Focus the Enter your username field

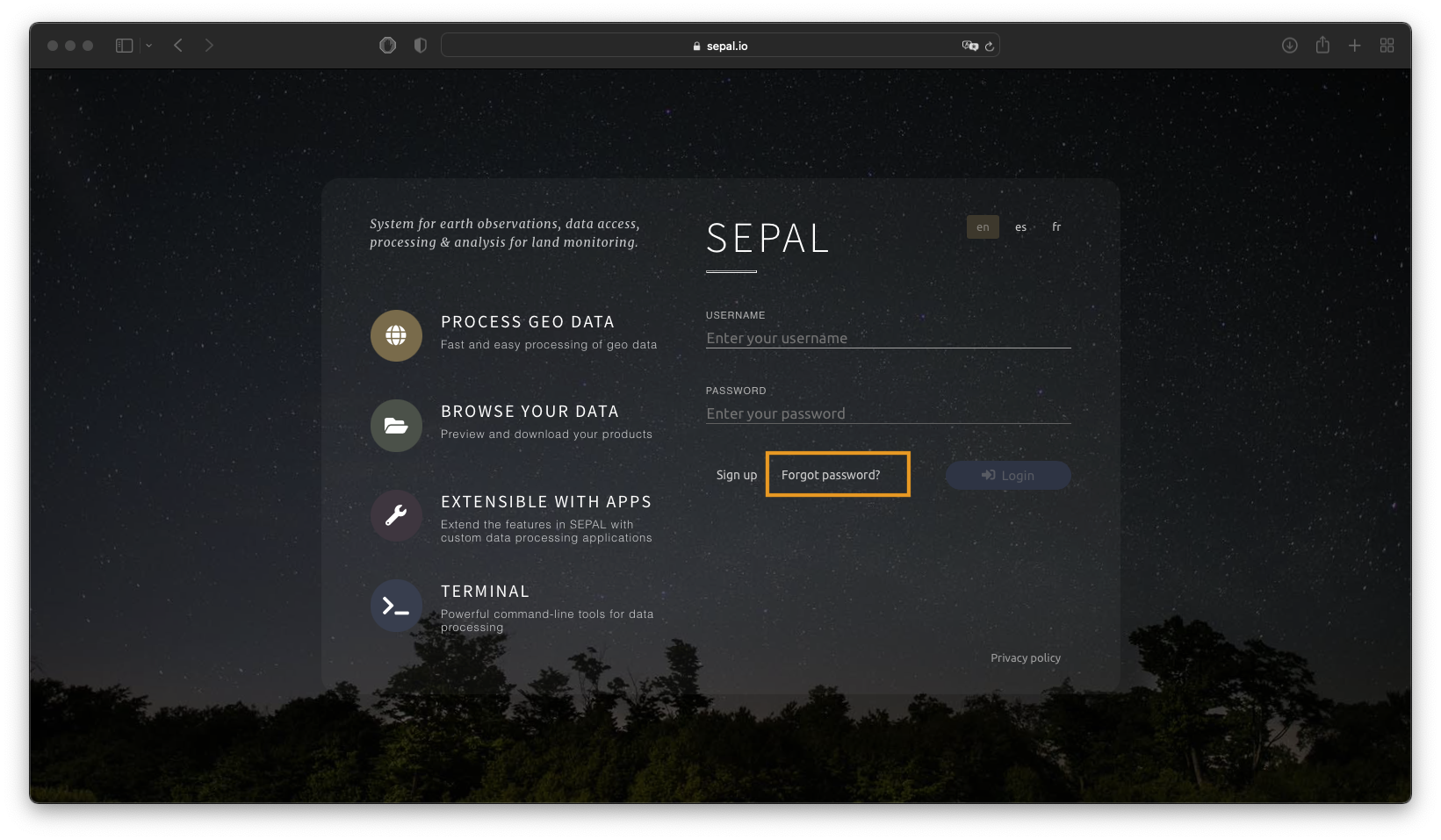(888, 338)
